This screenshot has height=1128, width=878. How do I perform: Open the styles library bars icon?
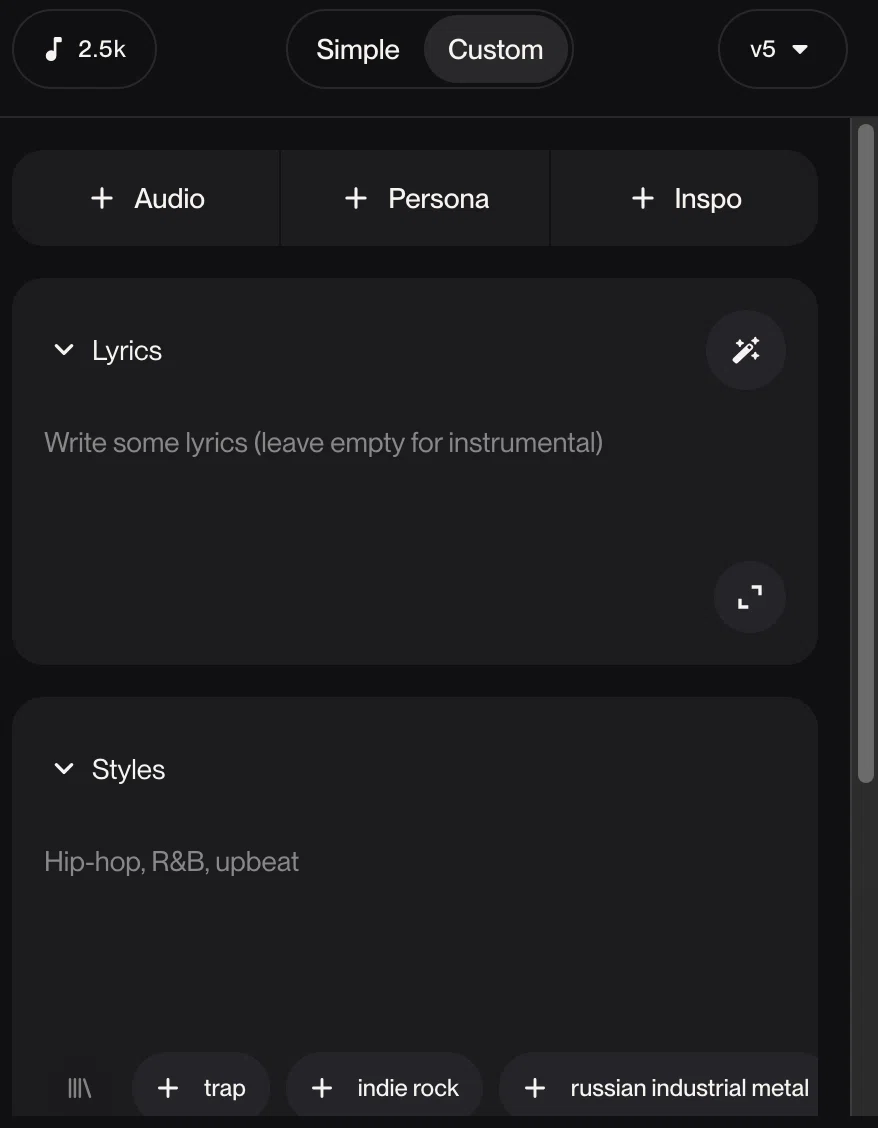click(x=79, y=1088)
